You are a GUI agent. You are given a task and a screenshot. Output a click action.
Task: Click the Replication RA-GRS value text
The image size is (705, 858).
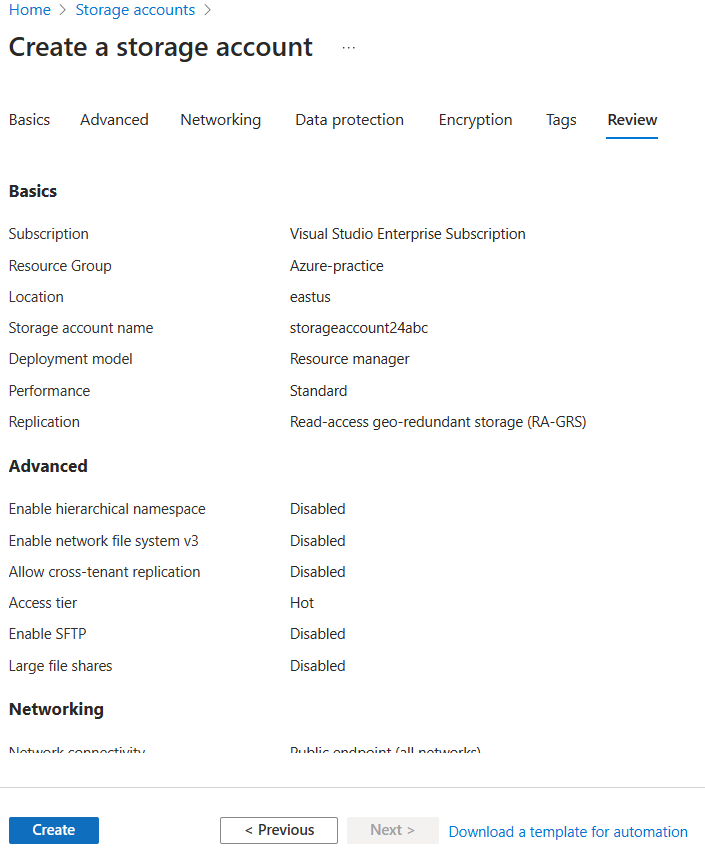(x=437, y=422)
